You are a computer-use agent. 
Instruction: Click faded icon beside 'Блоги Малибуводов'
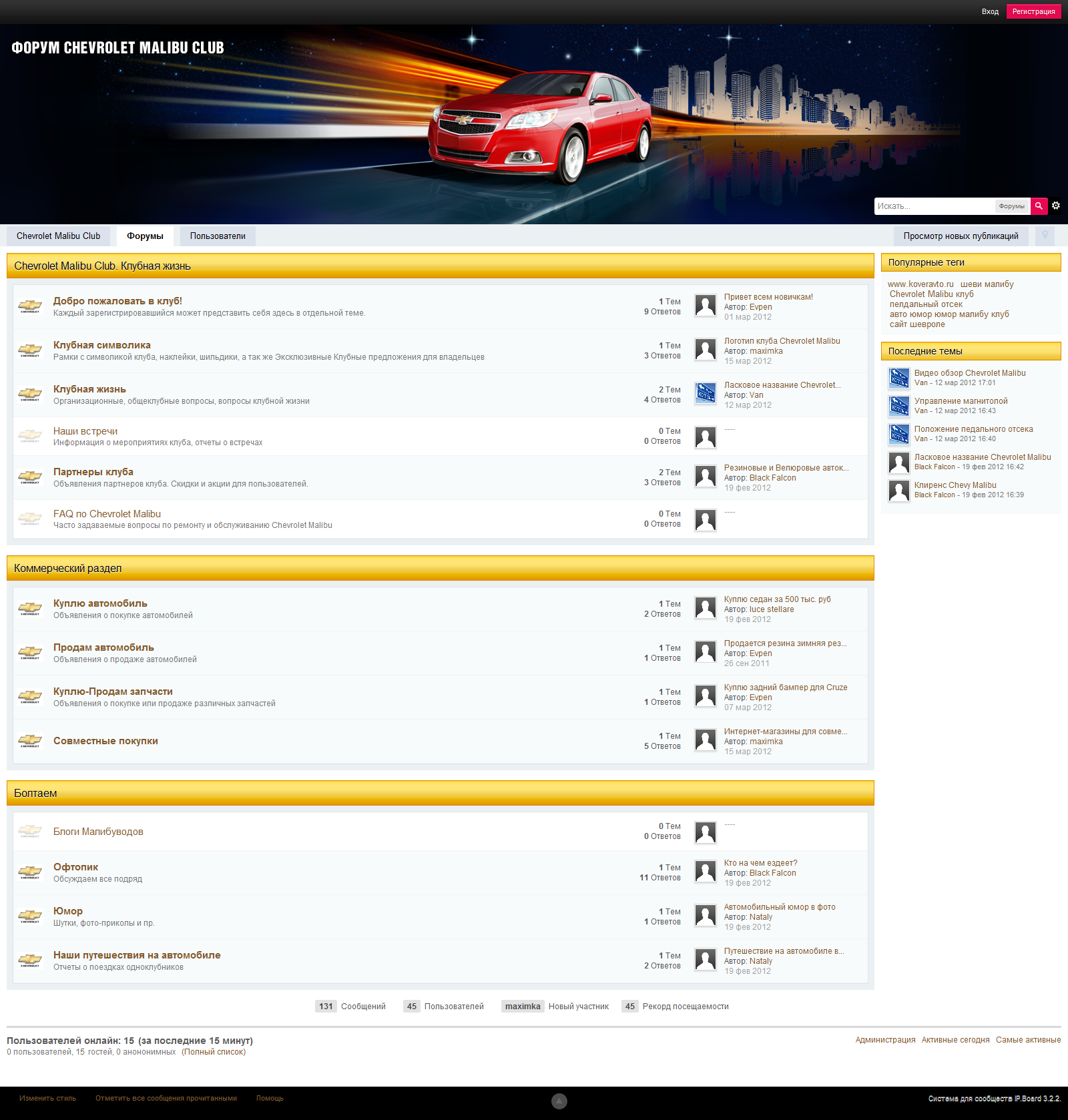click(x=30, y=831)
